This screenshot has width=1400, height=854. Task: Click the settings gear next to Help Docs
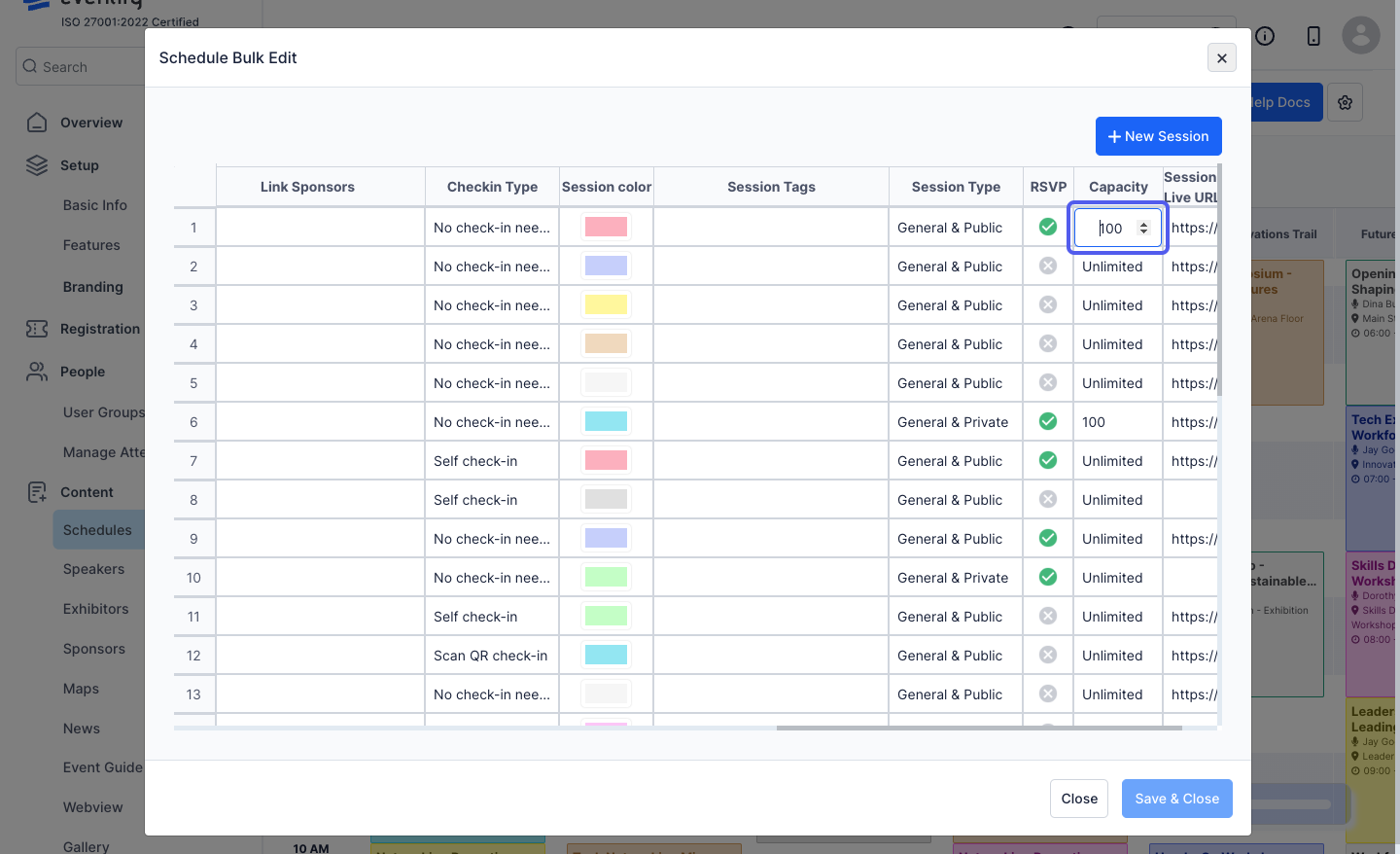pyautogui.click(x=1346, y=102)
